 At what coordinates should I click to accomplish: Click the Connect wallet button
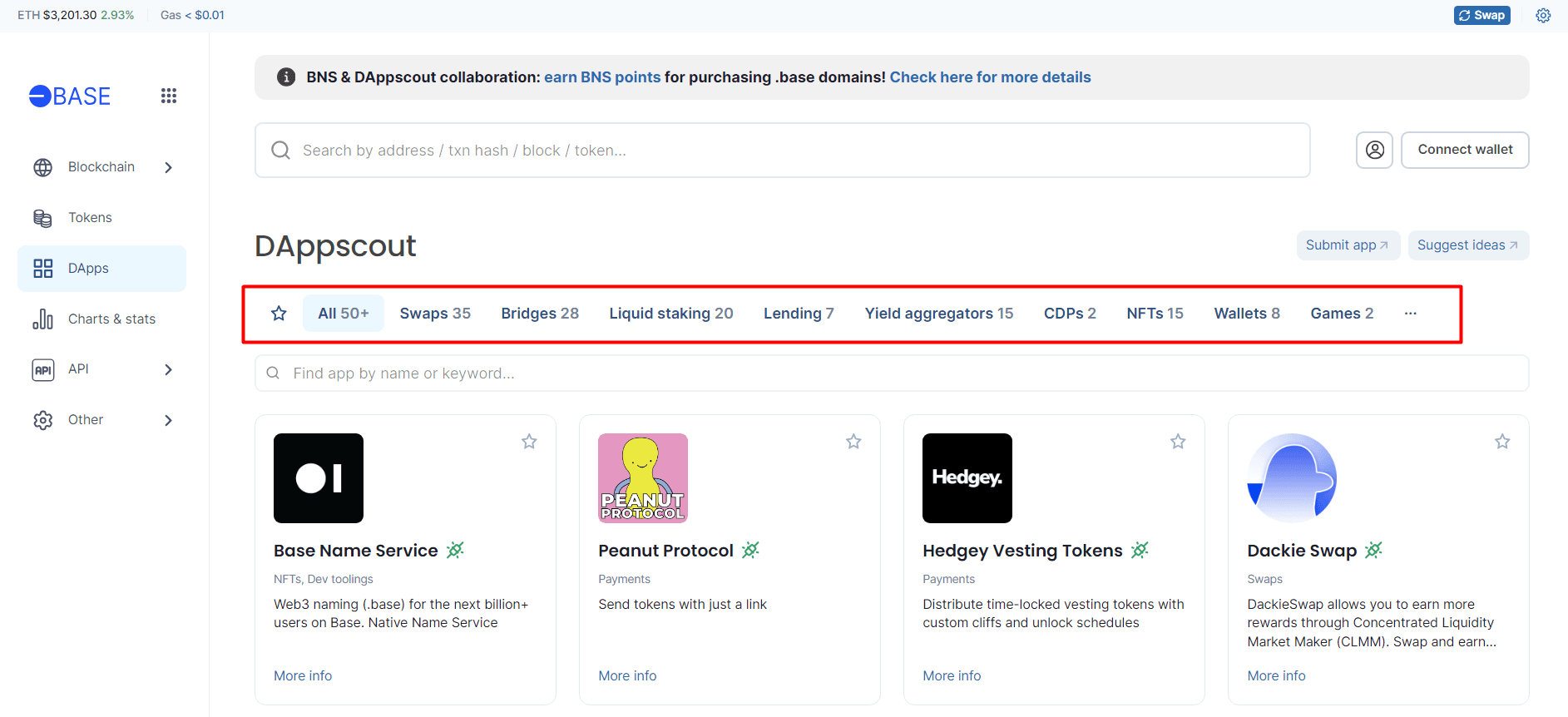click(x=1465, y=150)
